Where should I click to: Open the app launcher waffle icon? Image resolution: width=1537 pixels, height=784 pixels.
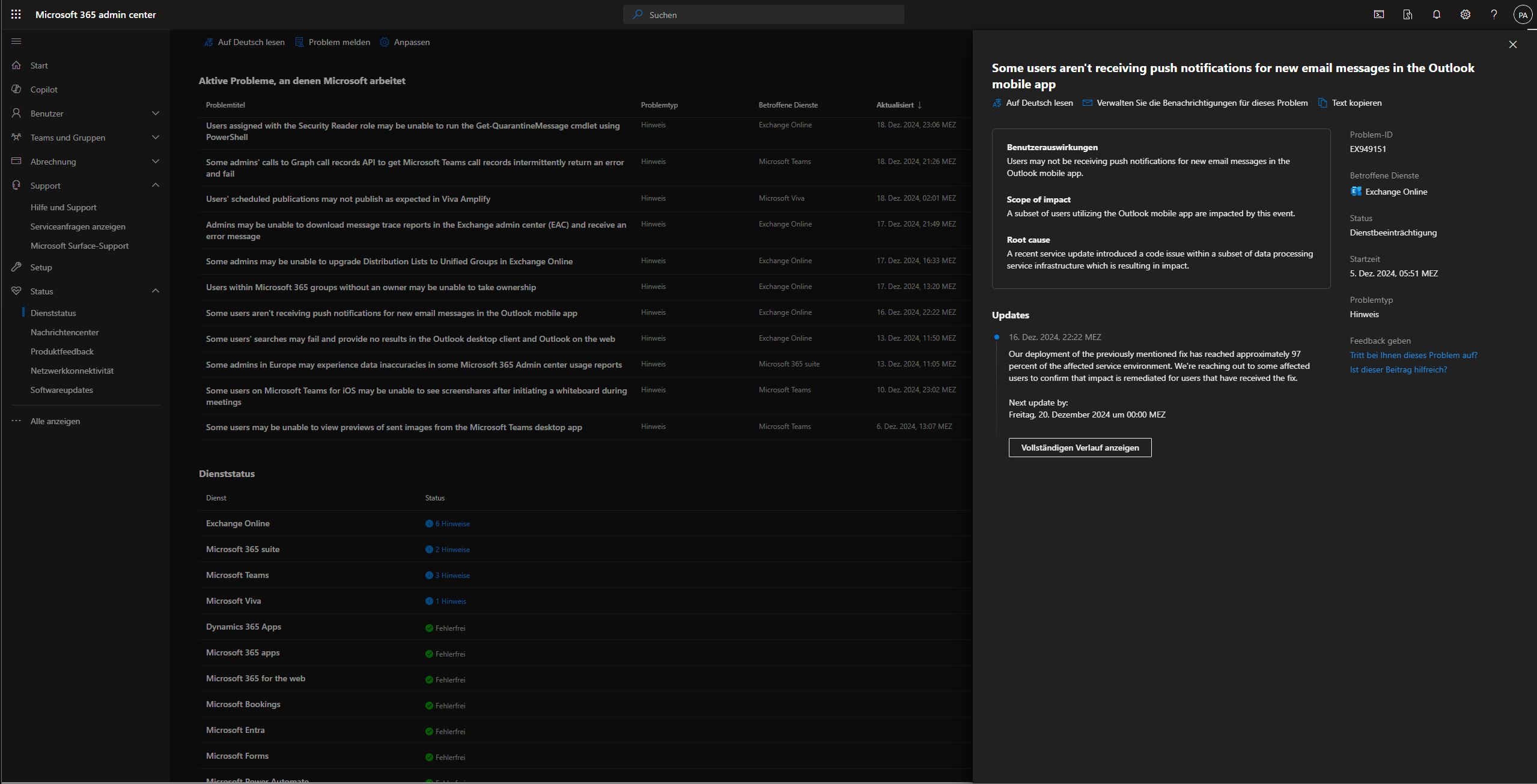(16, 14)
